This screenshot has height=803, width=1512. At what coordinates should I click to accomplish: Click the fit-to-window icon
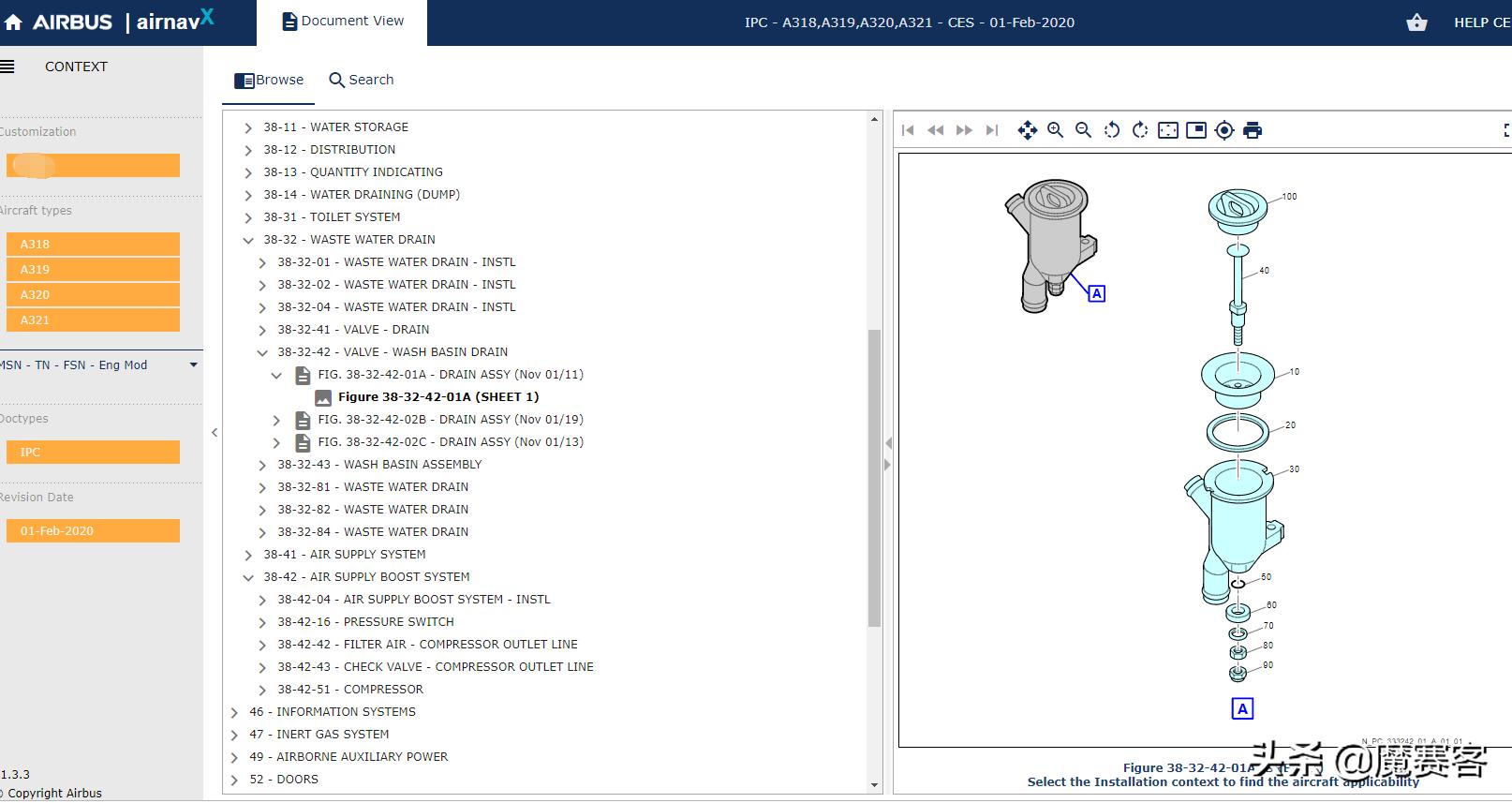coord(1167,130)
